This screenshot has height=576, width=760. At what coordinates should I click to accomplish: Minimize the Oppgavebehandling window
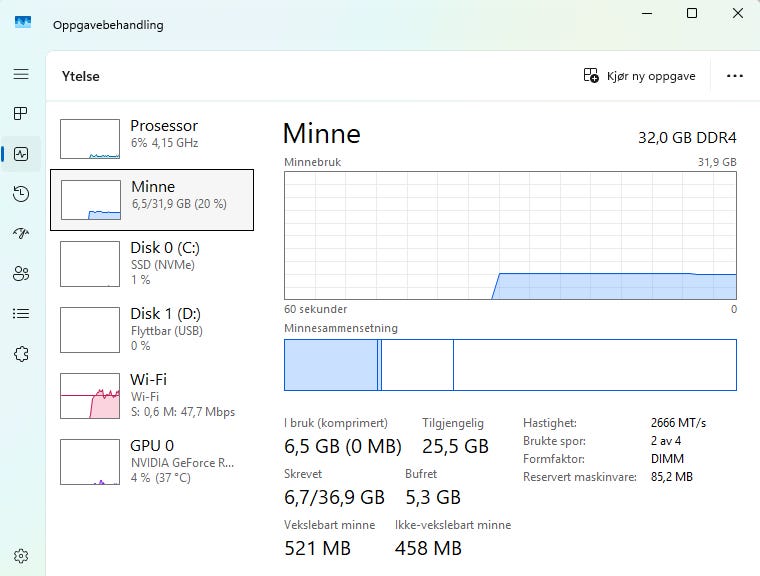click(647, 14)
